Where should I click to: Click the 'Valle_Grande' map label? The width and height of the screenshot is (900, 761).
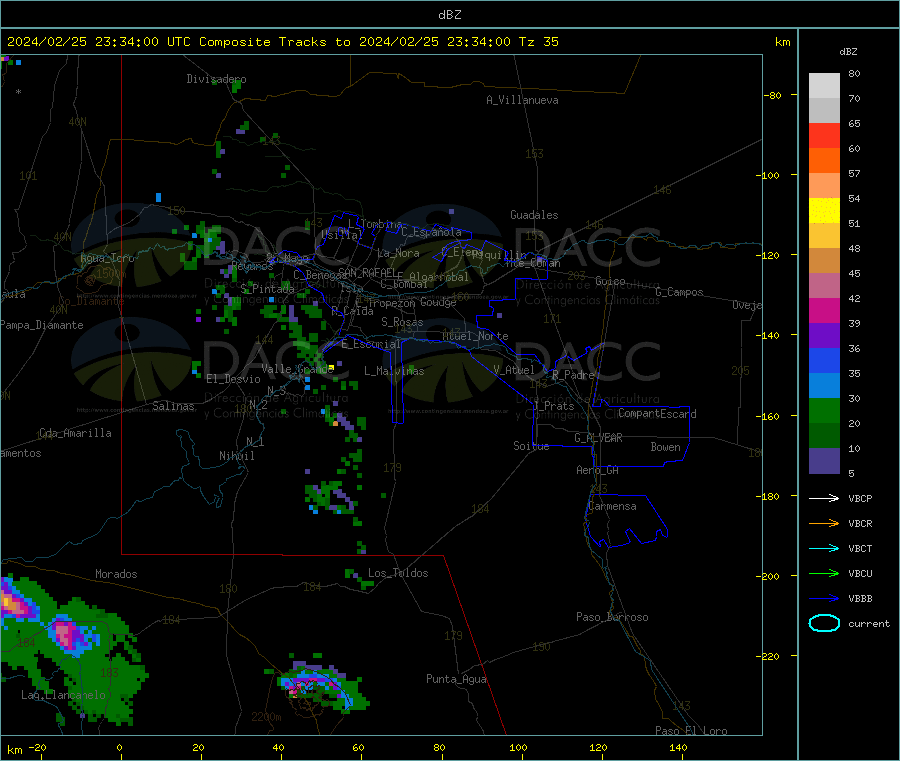click(x=298, y=368)
